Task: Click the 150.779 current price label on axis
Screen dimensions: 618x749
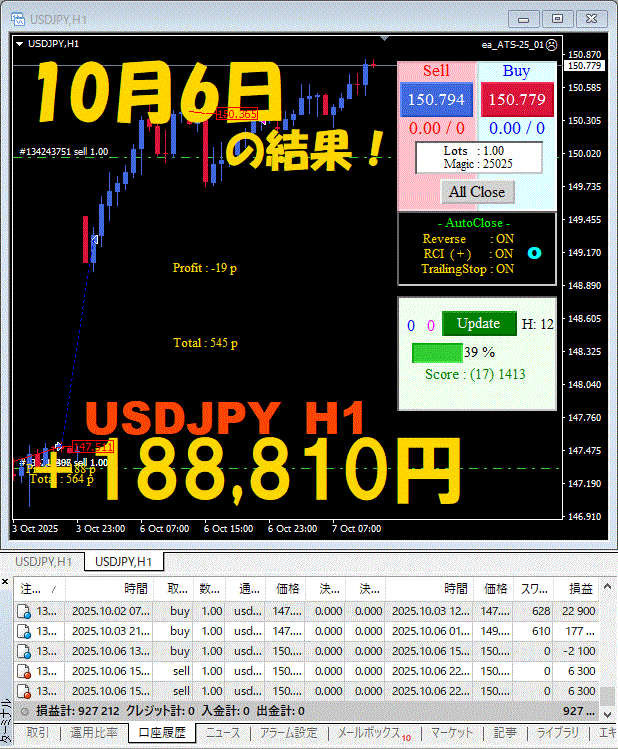Action: (585, 65)
